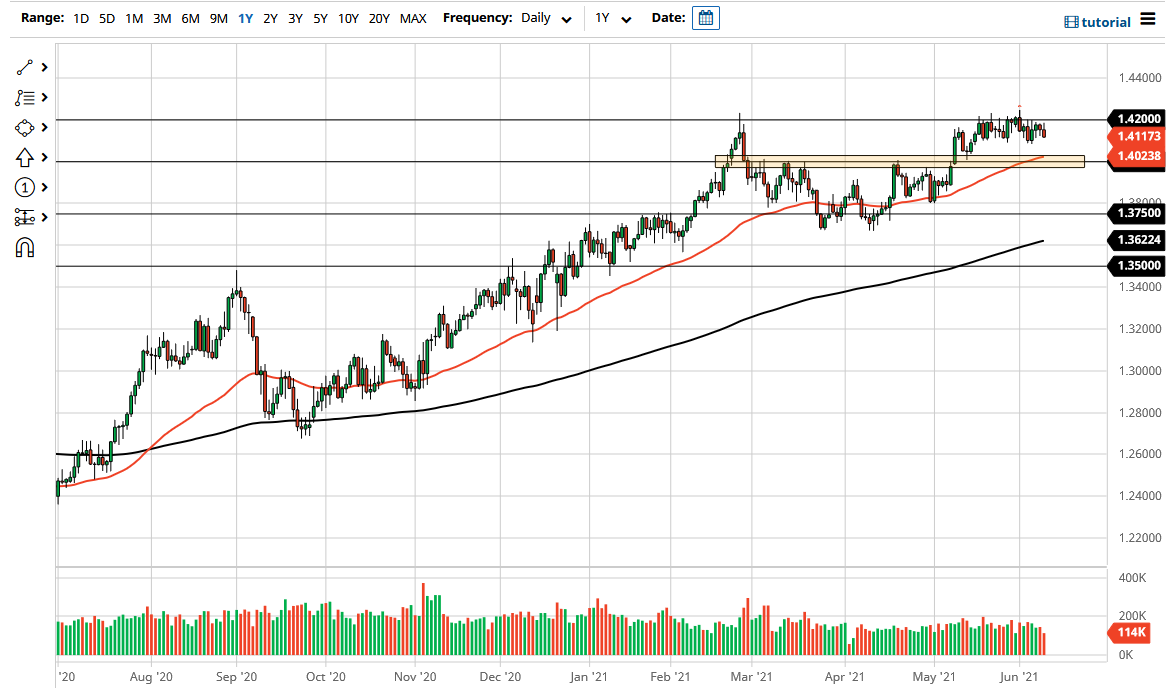Set range to 3Y

pos(295,19)
